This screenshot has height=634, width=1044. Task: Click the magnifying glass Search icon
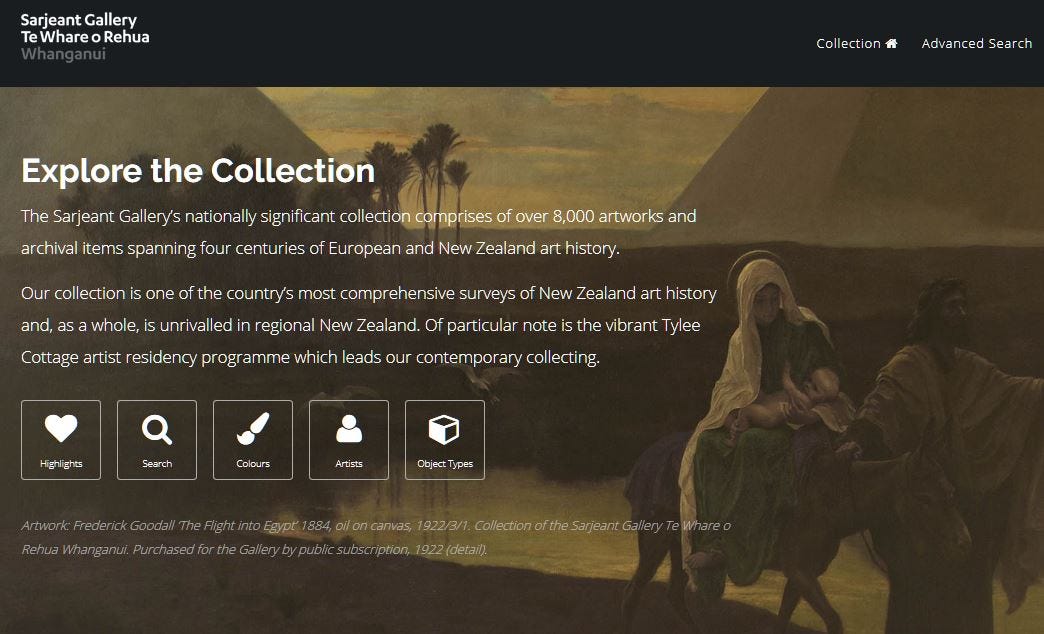[x=157, y=430]
